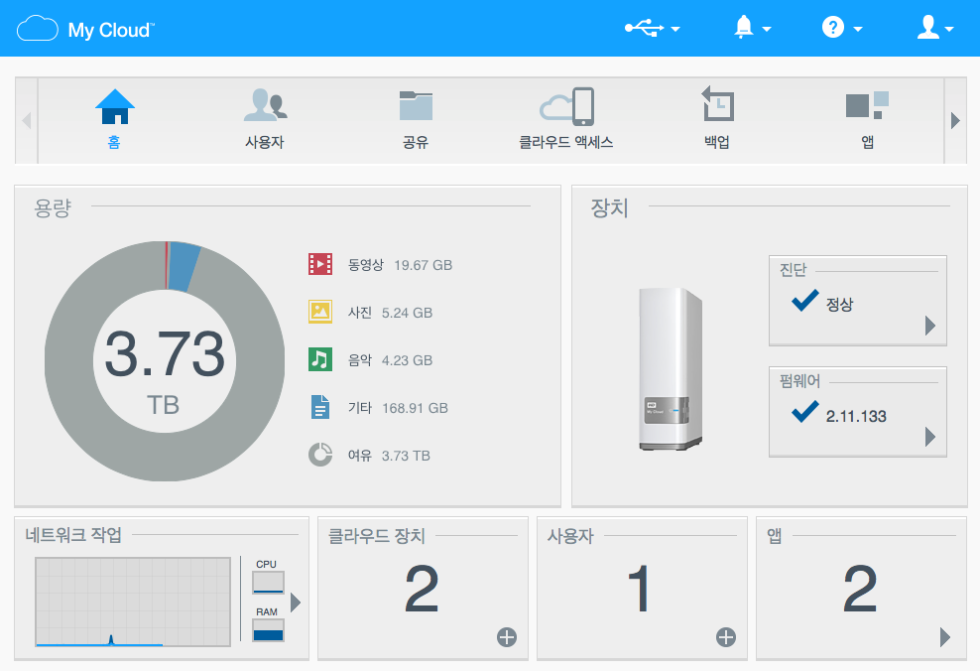Expand the network activity panel arrow
Viewport: 980px width, 671px height.
(x=296, y=603)
